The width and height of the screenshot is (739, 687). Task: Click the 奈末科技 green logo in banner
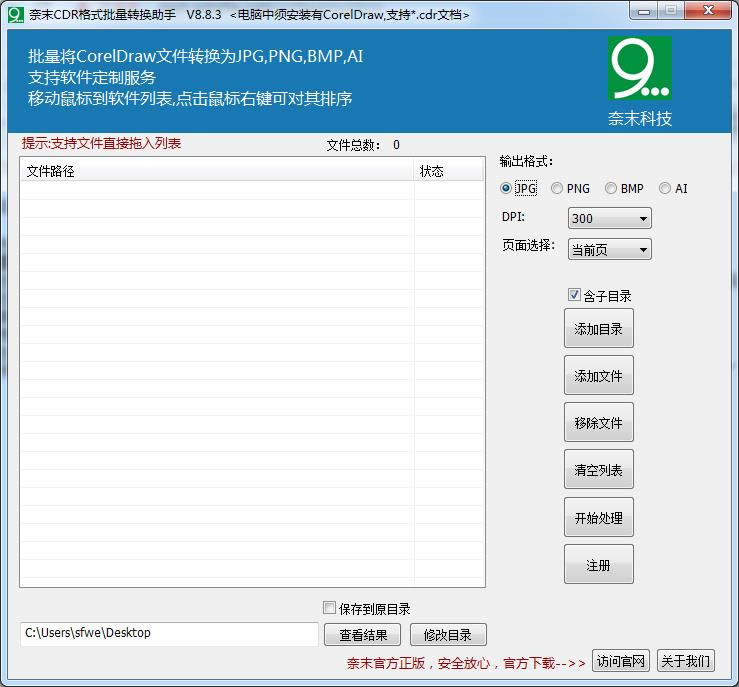pos(640,68)
